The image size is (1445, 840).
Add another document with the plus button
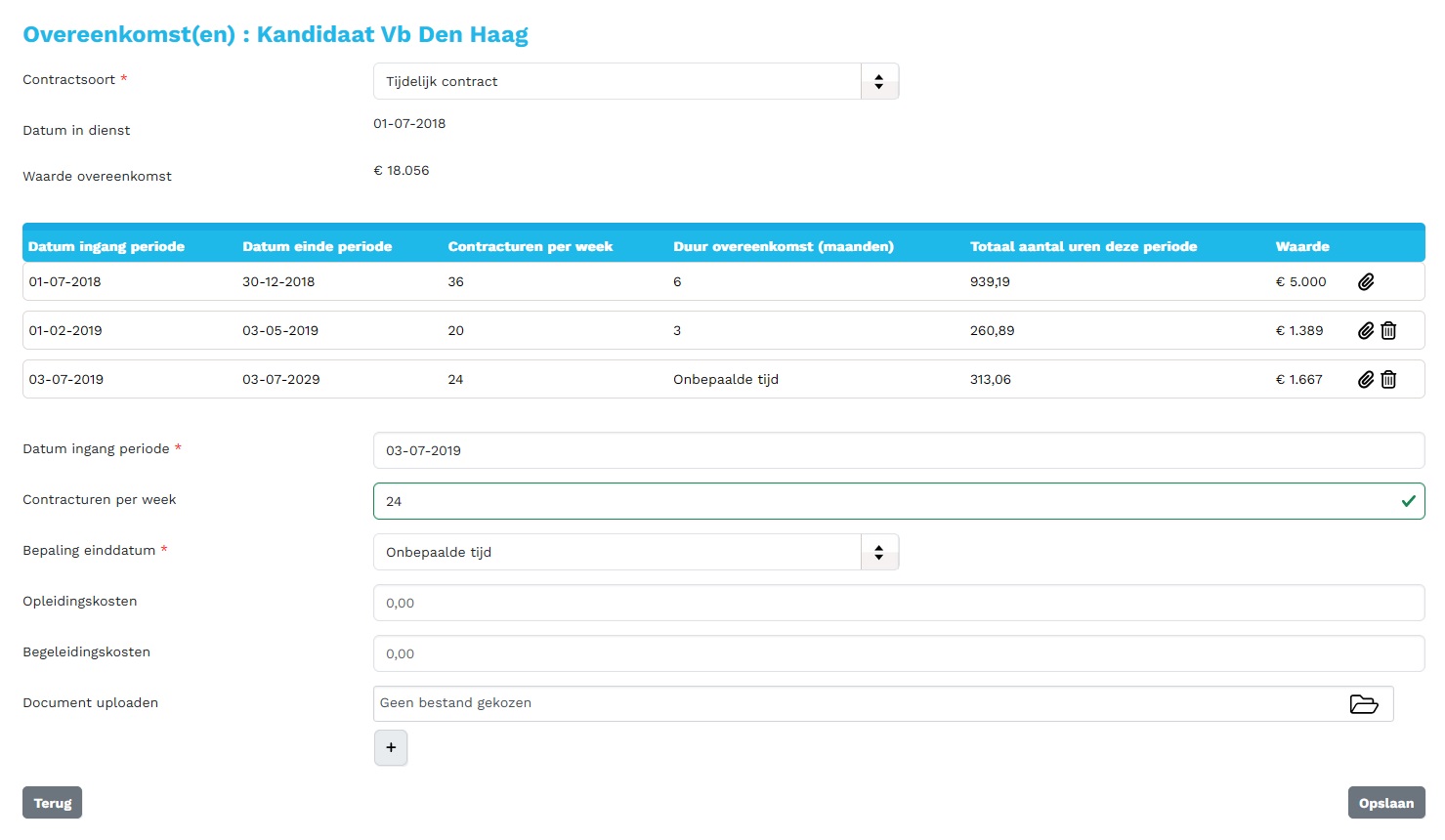point(391,747)
